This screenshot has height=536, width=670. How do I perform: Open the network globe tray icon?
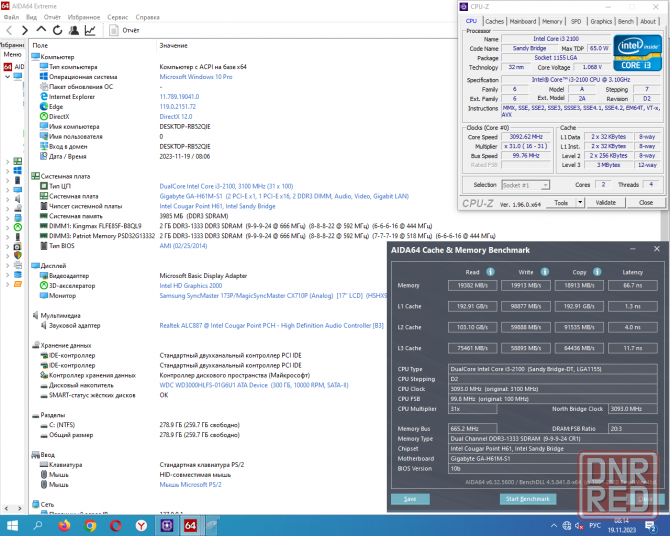coord(567,526)
